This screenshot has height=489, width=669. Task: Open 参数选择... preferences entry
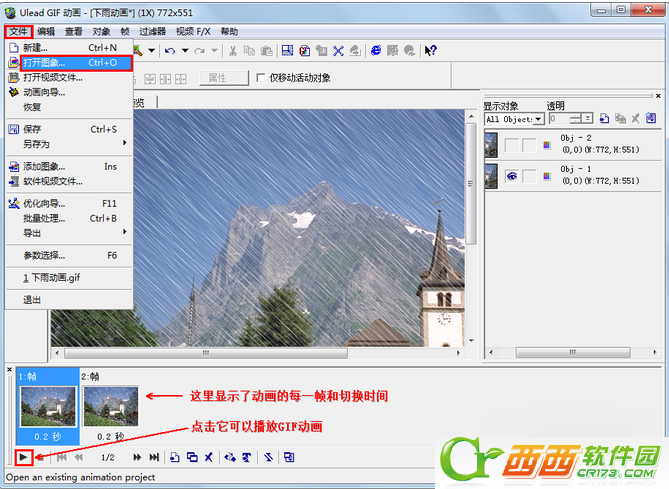[x=69, y=256]
